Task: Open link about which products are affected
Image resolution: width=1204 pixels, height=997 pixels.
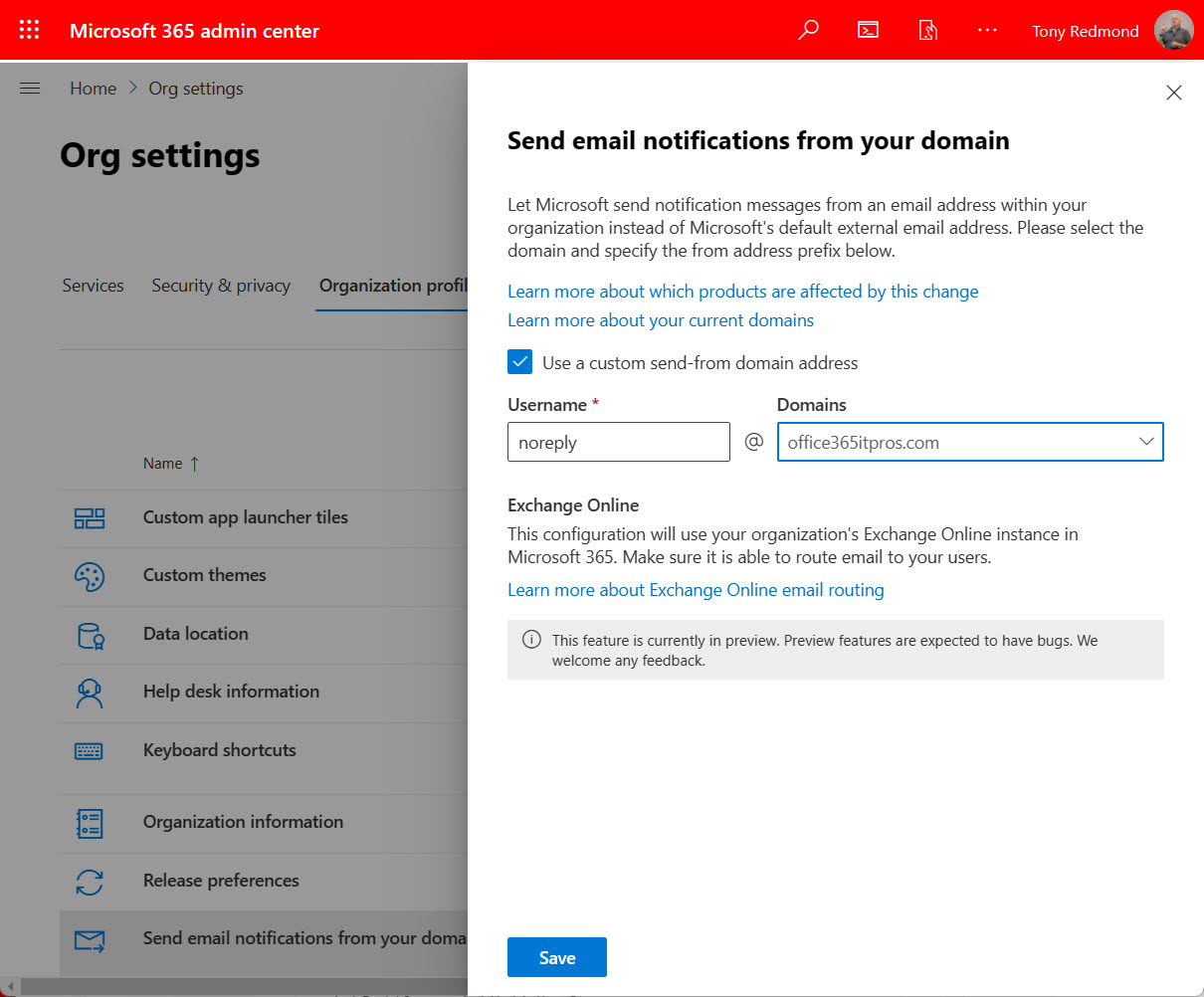Action: click(743, 292)
